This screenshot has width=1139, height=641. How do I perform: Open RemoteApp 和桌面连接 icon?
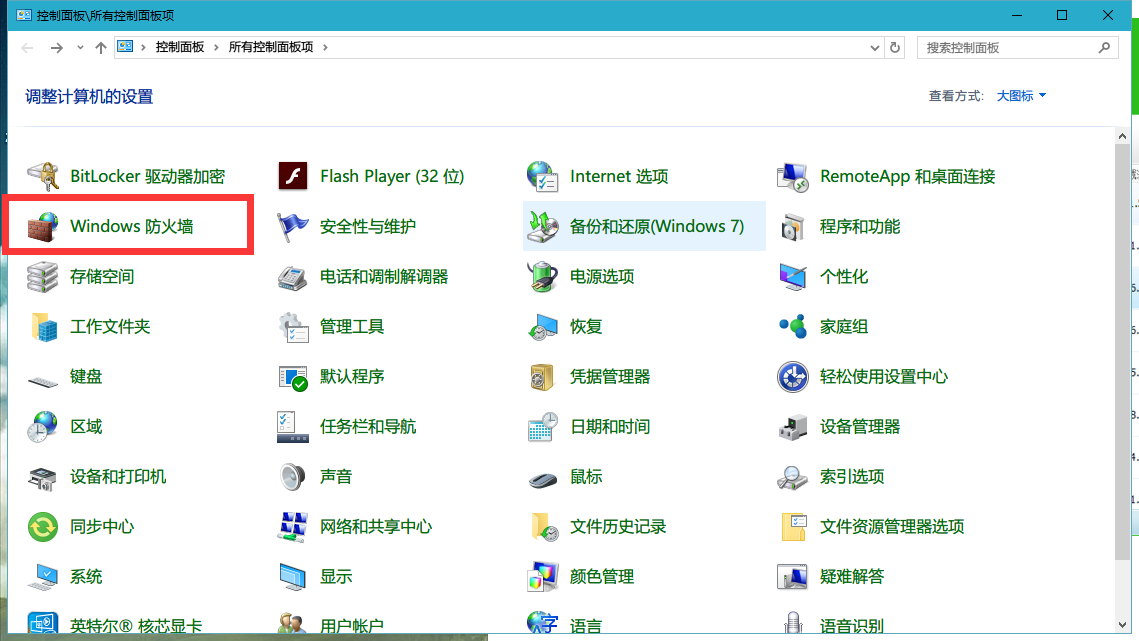pyautogui.click(x=793, y=177)
